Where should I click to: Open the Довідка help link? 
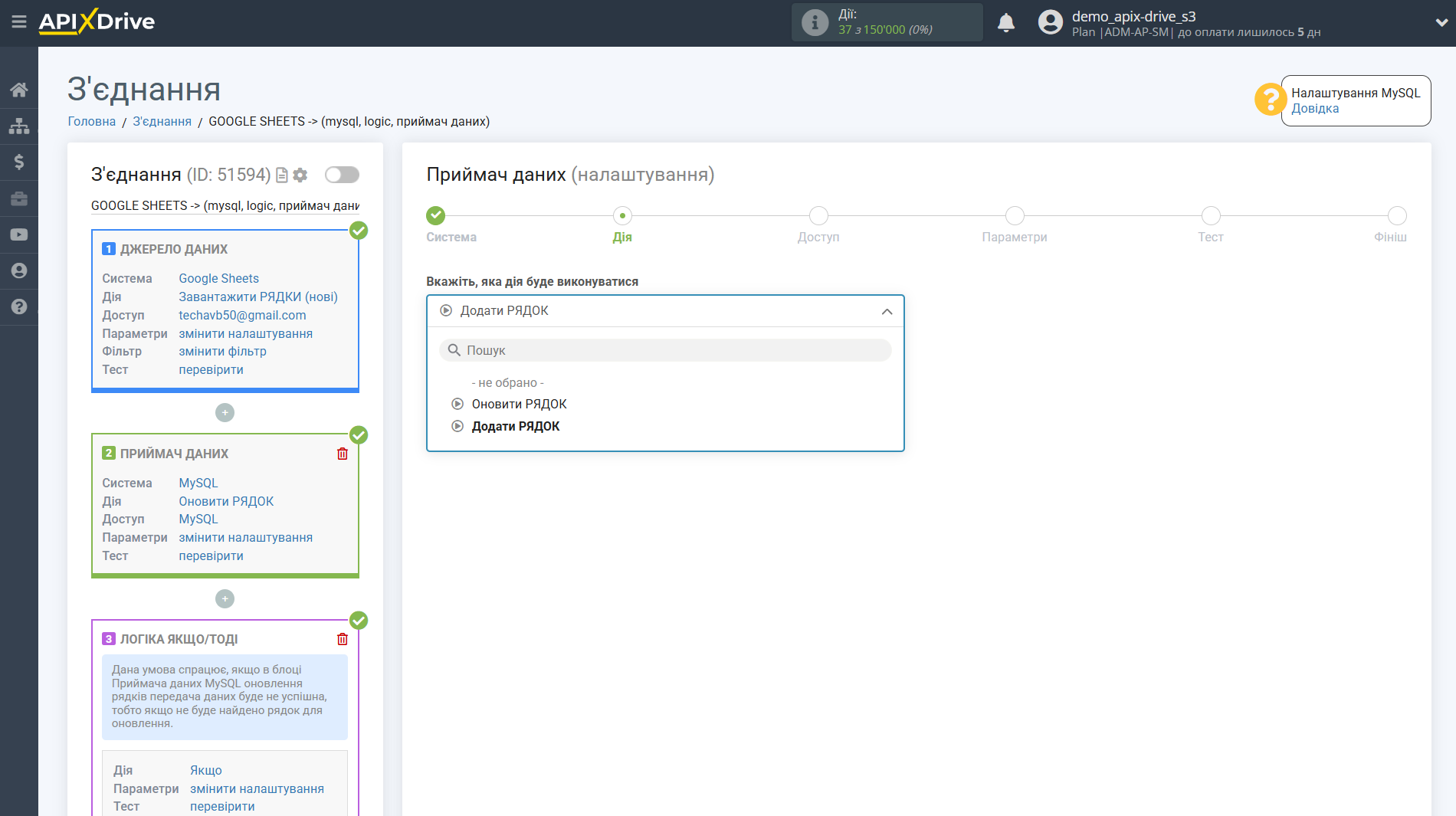click(1315, 109)
